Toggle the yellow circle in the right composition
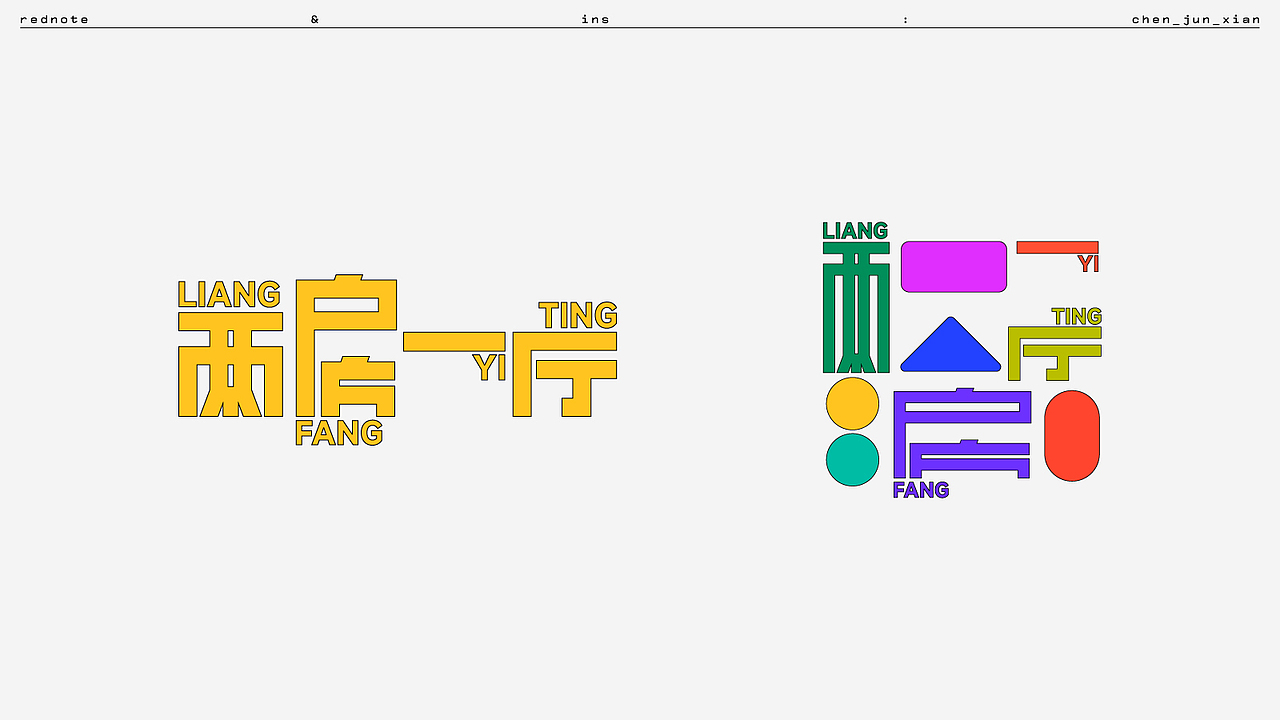The image size is (1280, 720). tap(852, 404)
